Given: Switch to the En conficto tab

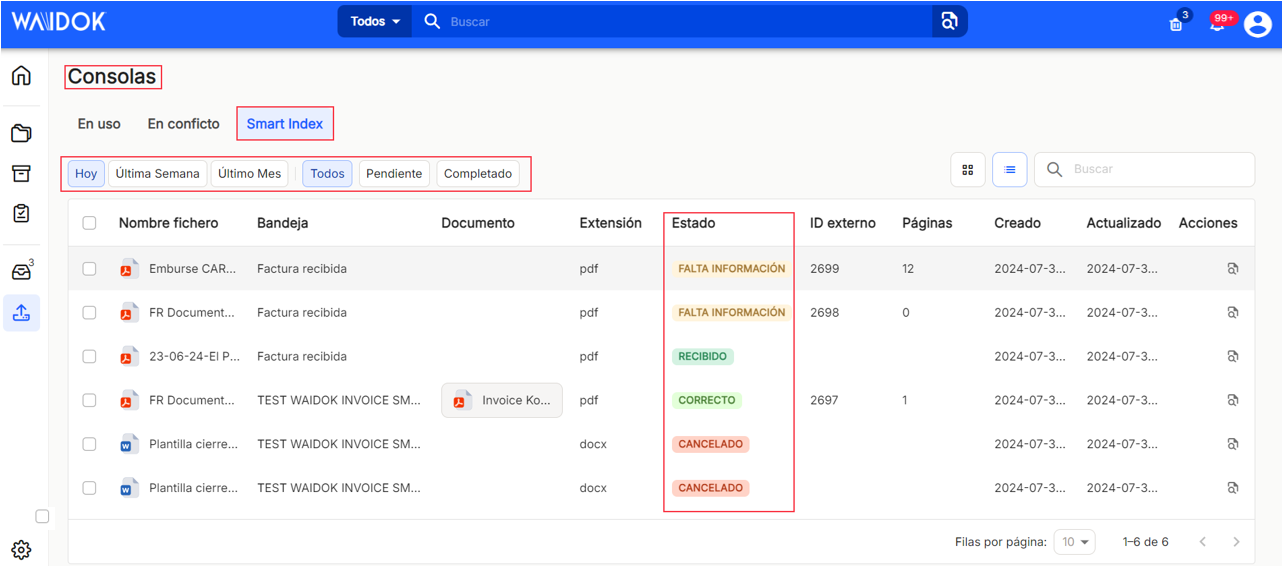Looking at the screenshot, I should tap(183, 124).
